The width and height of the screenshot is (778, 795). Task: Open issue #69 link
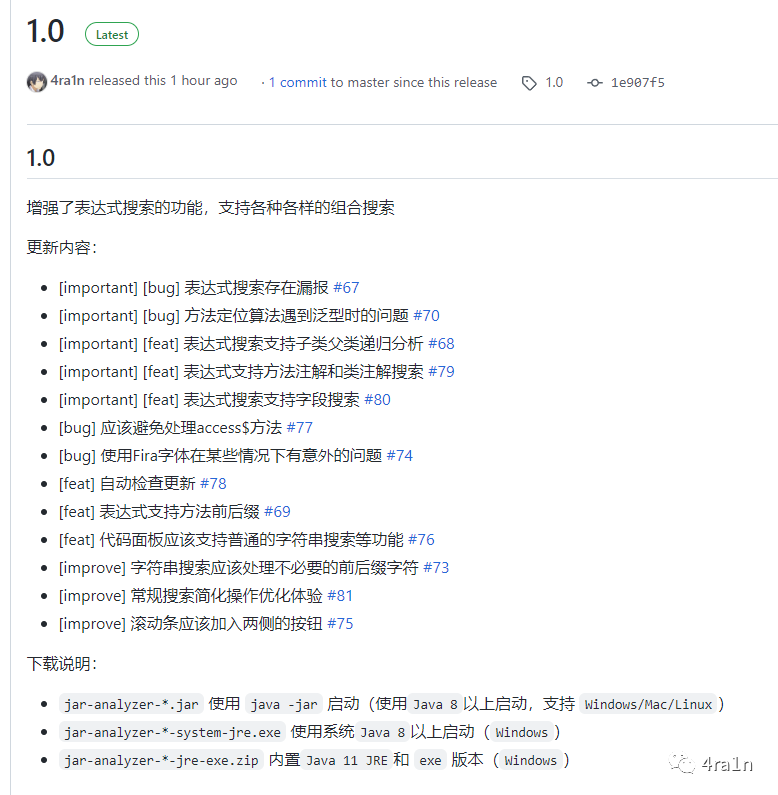coord(277,511)
